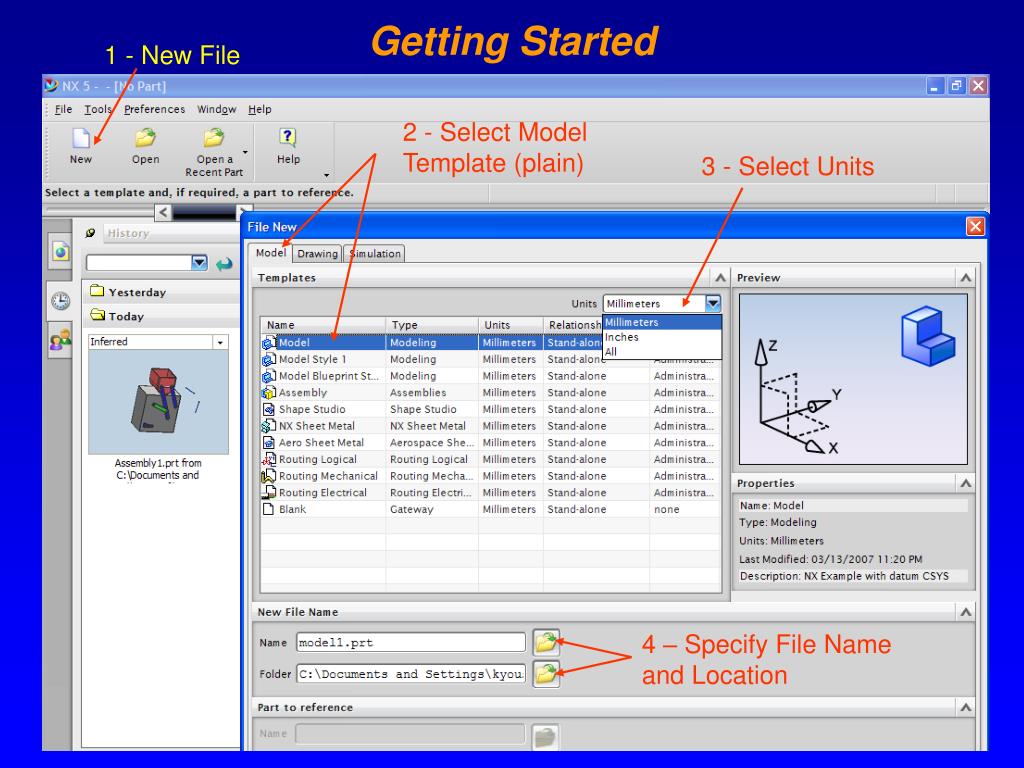Choose Millimeters in the Units list

[662, 323]
